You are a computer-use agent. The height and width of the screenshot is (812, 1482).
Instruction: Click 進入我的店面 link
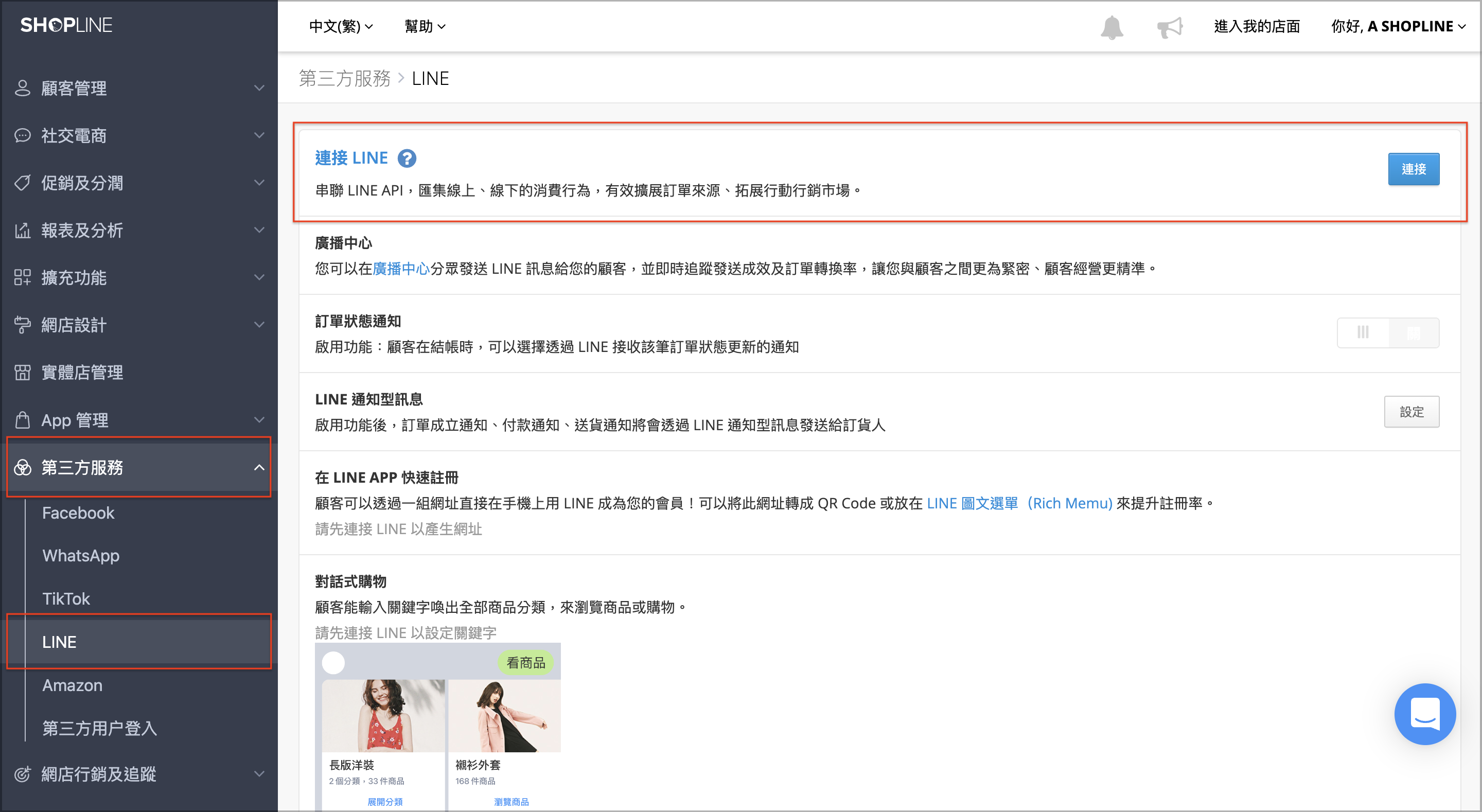[x=1257, y=26]
